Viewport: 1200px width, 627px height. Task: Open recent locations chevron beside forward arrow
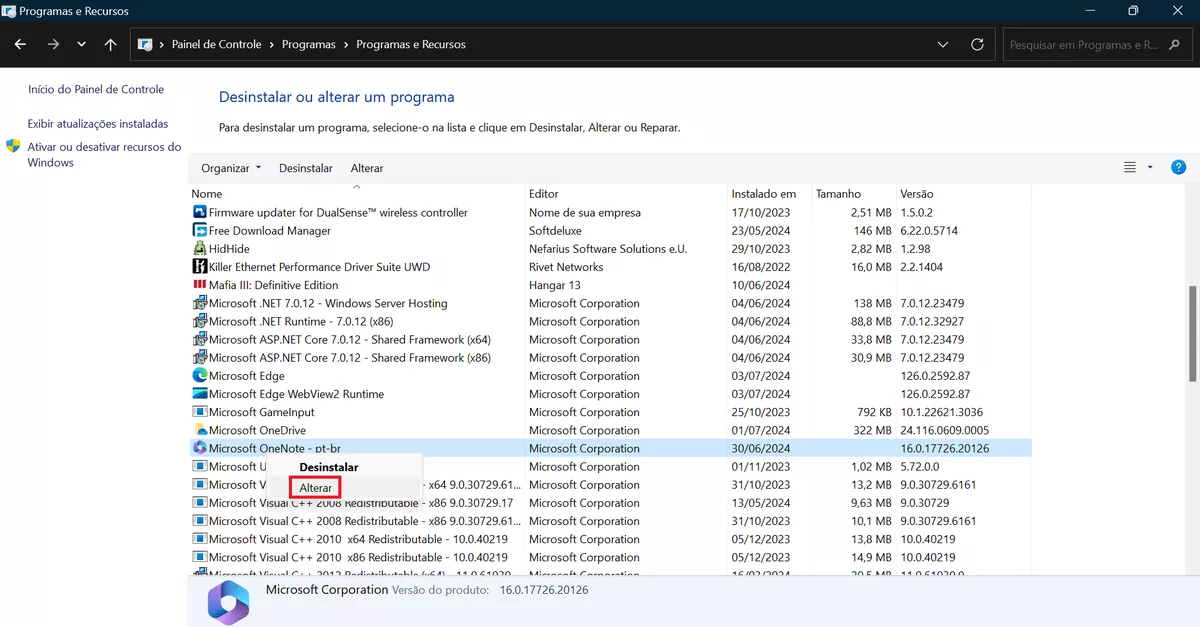pyautogui.click(x=82, y=45)
